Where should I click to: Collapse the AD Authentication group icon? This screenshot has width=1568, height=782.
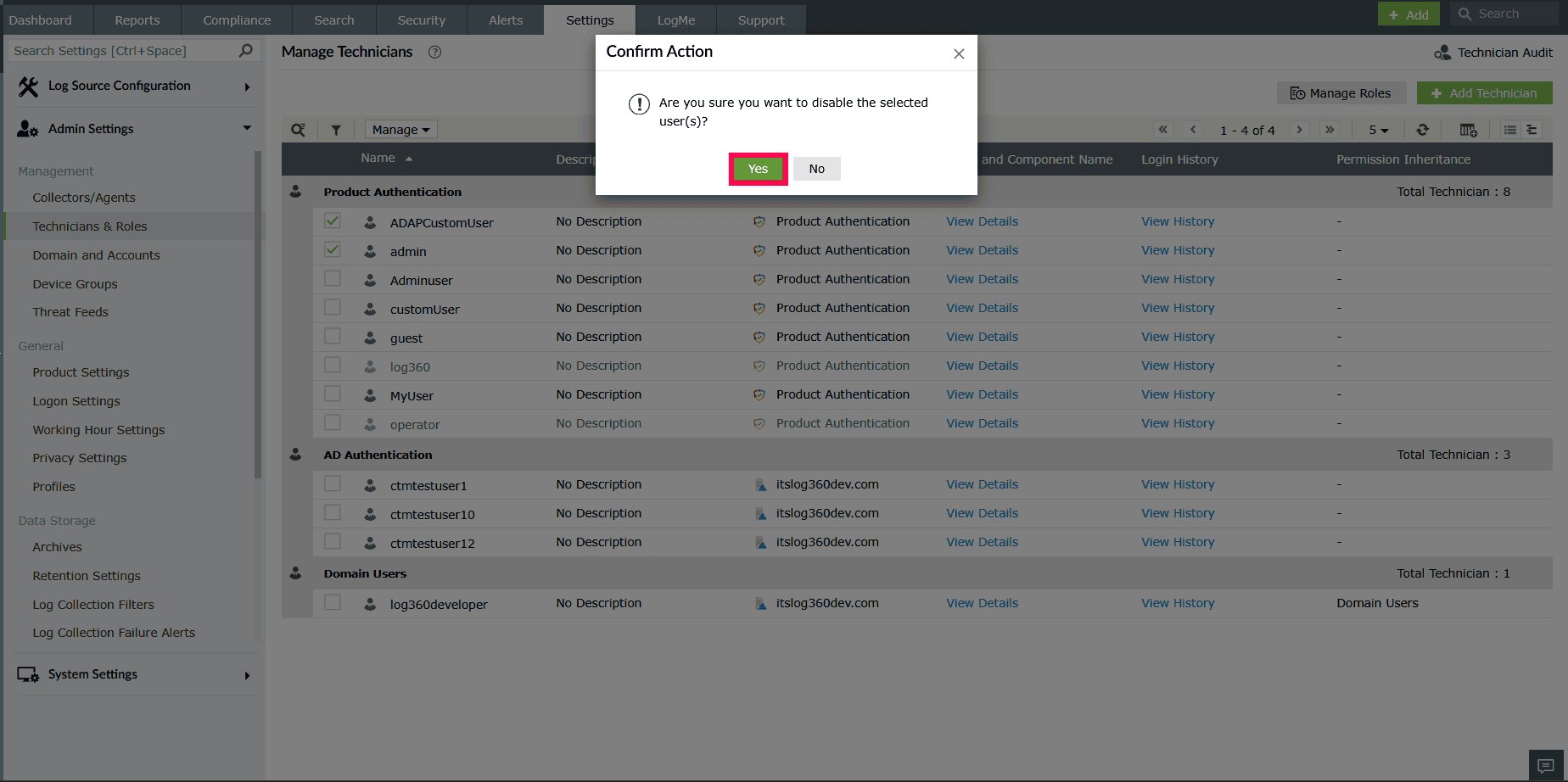tap(295, 455)
